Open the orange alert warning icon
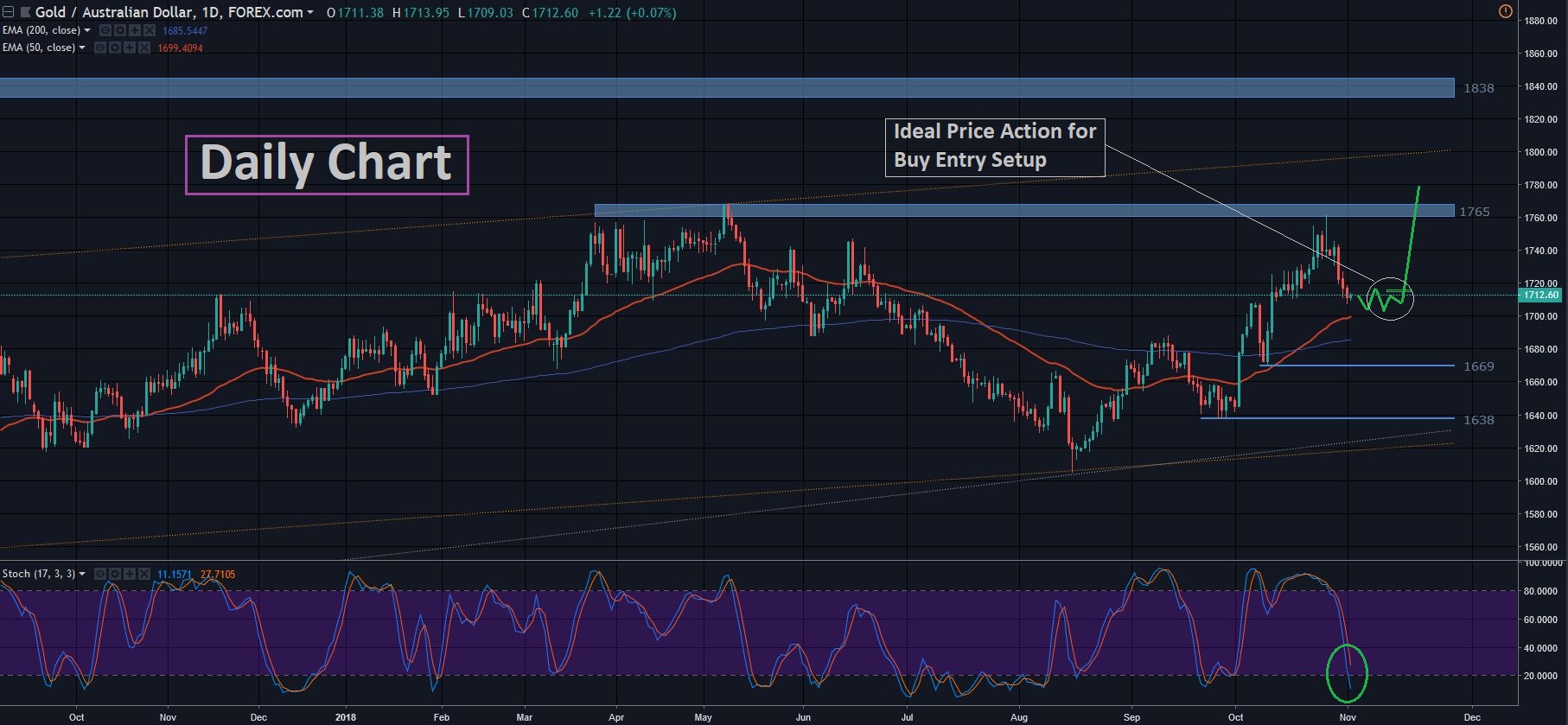Screen dimensions: 1568x725 point(1505,12)
